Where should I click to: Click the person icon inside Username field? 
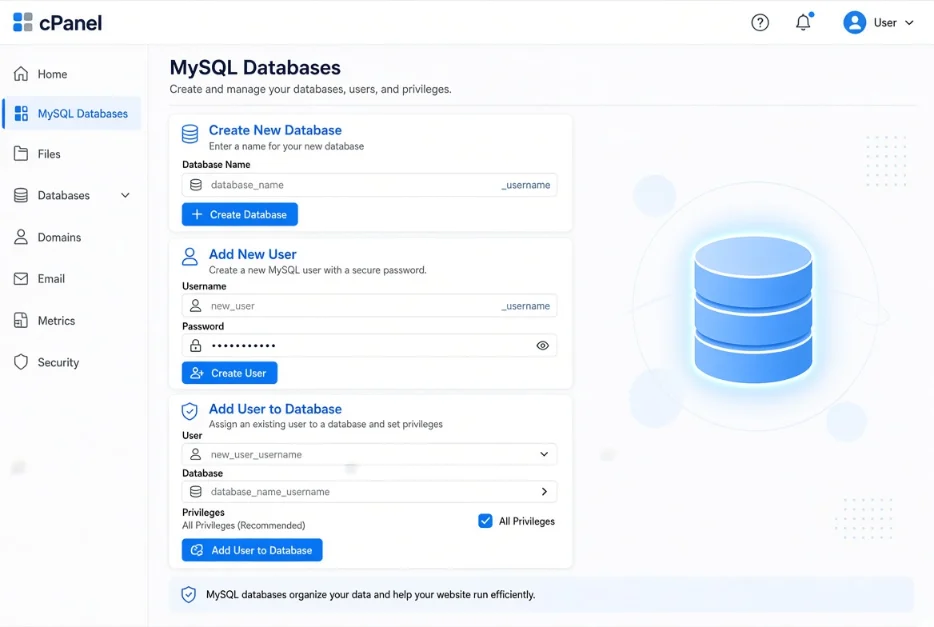click(195, 305)
